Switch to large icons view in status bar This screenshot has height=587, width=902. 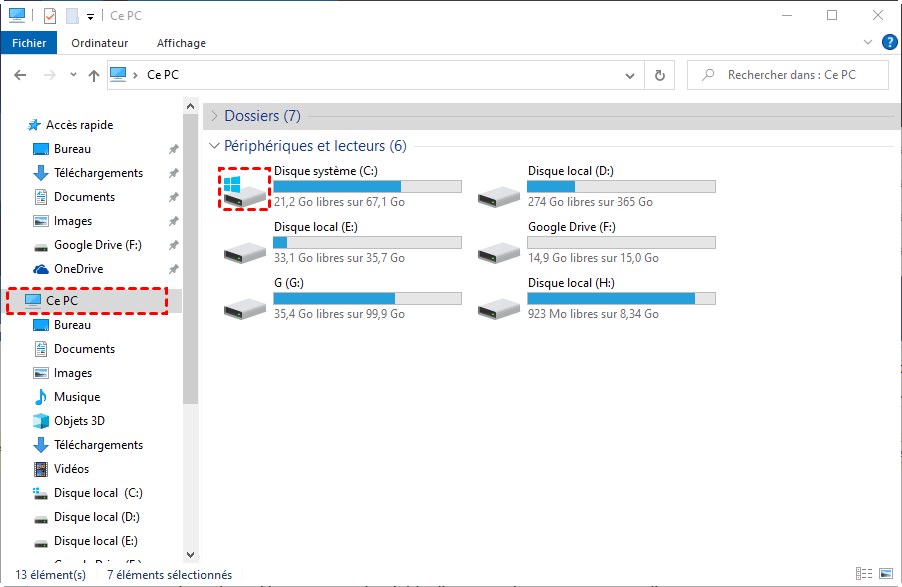885,575
